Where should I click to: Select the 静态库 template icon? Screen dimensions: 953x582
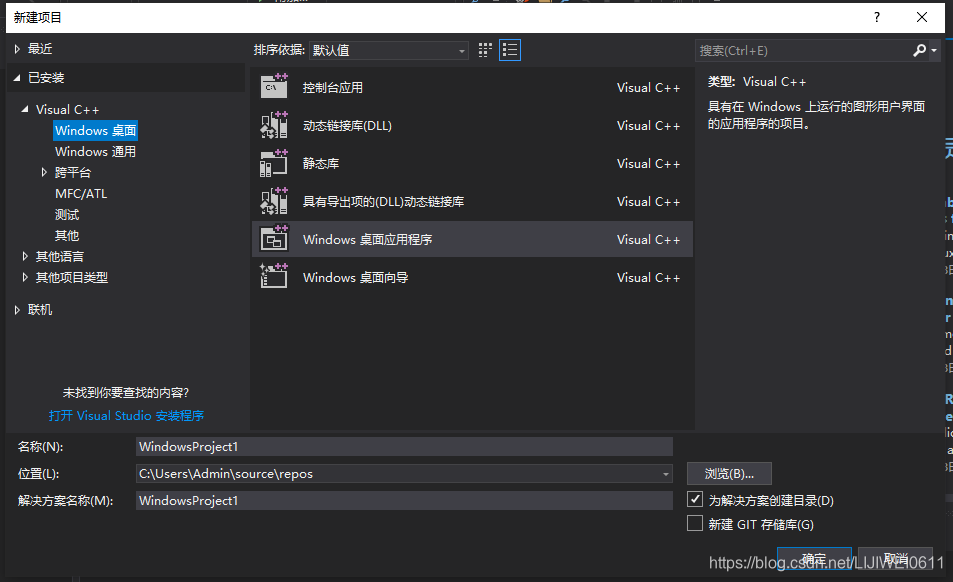click(274, 163)
